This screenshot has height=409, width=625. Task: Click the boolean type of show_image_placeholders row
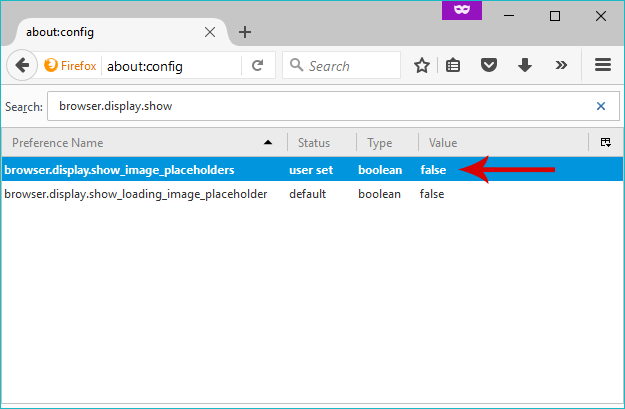click(x=380, y=170)
